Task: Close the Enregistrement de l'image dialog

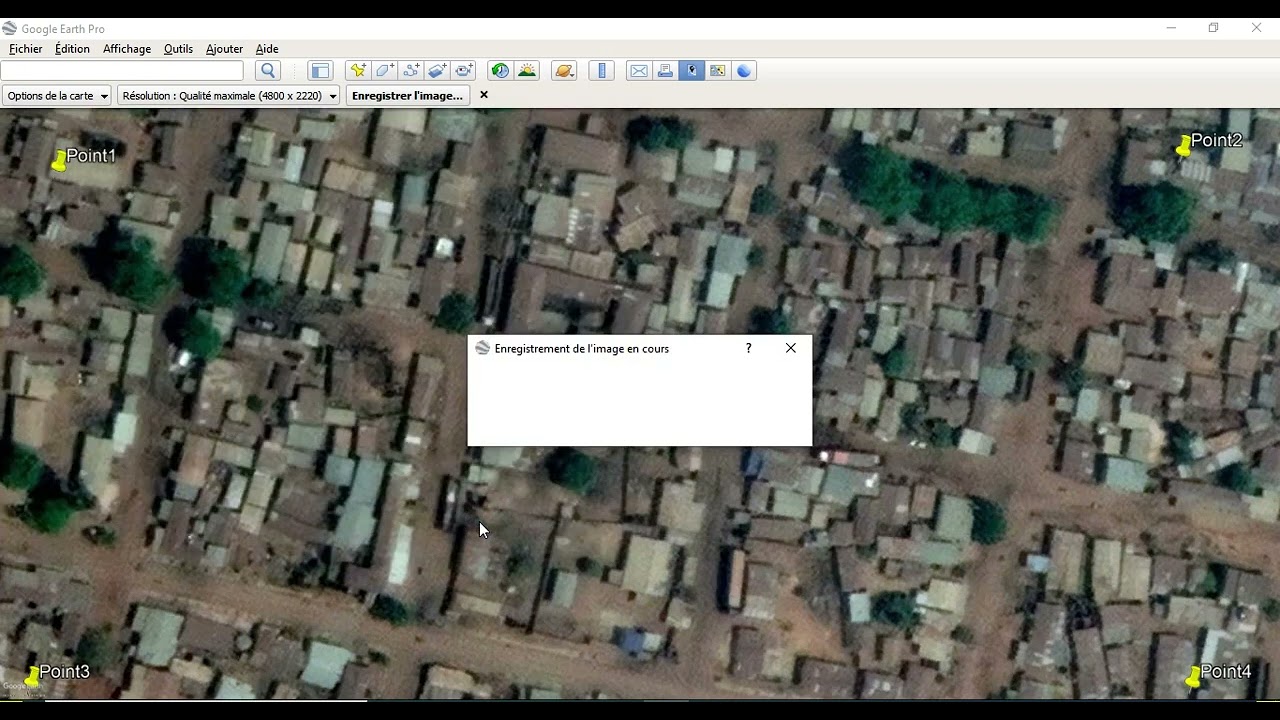Action: [x=791, y=348]
